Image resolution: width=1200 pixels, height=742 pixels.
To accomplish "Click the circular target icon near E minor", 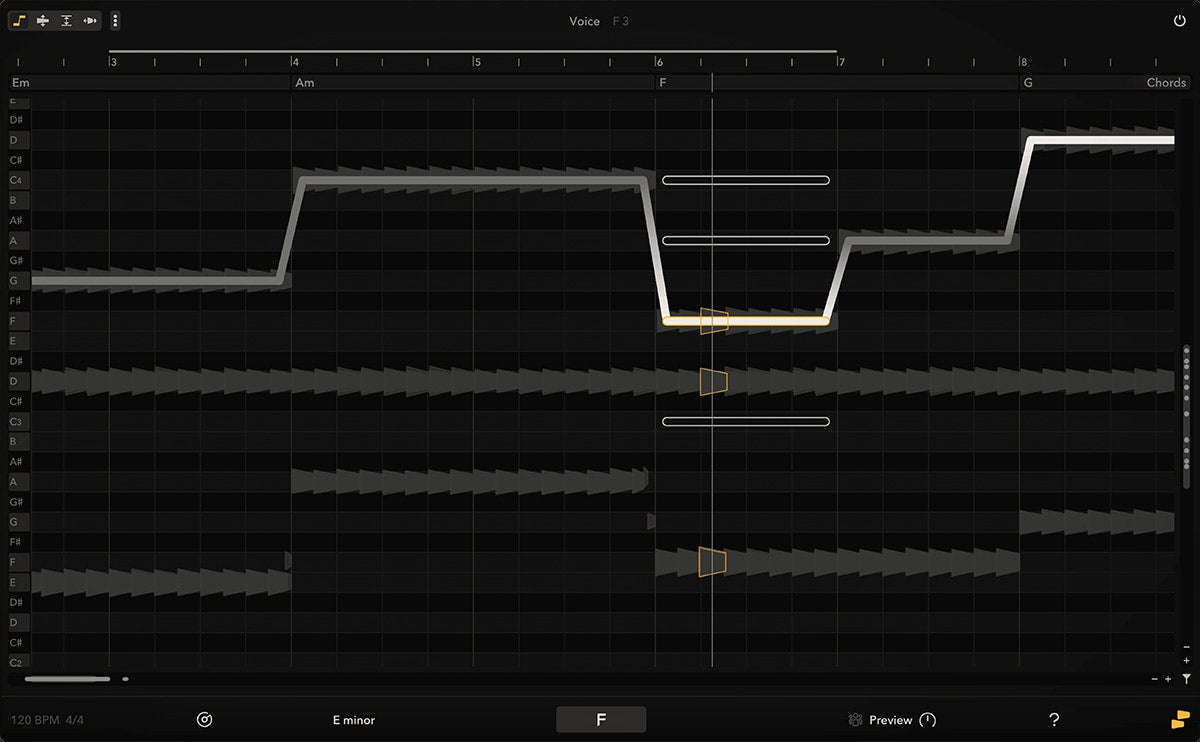I will (x=205, y=720).
